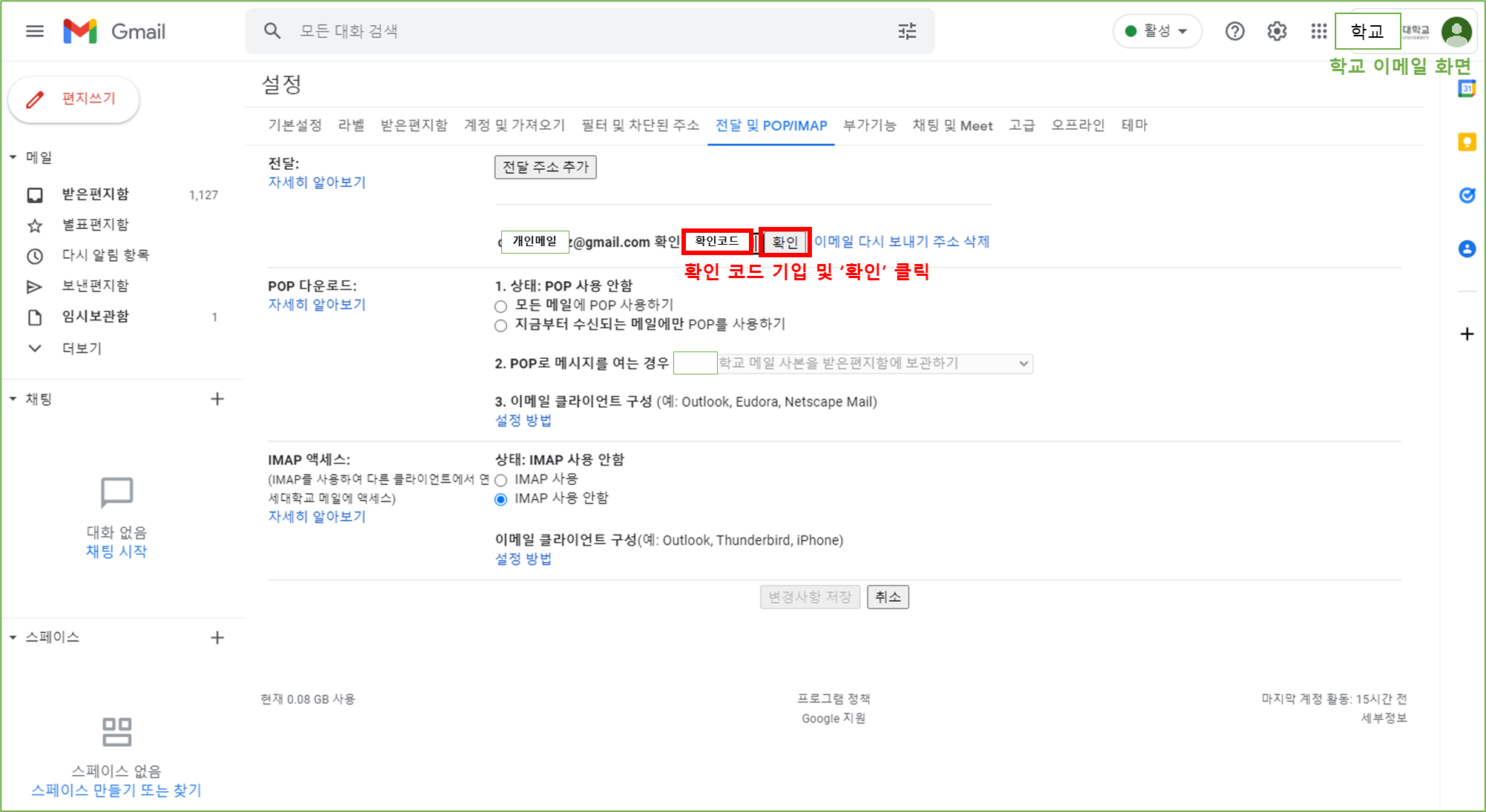Switch to 받은편지함 settings tab
Viewport: 1486px width, 812px height.
click(x=414, y=125)
